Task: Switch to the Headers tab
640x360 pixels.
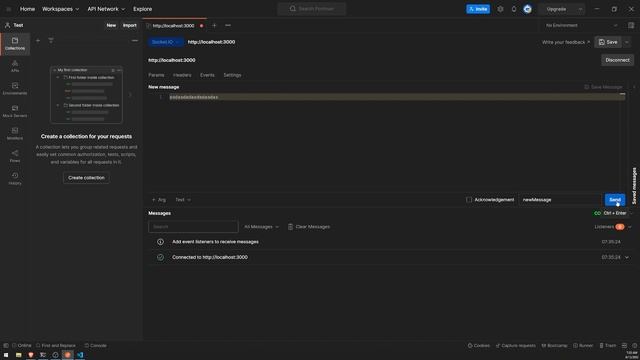Action: 182,75
